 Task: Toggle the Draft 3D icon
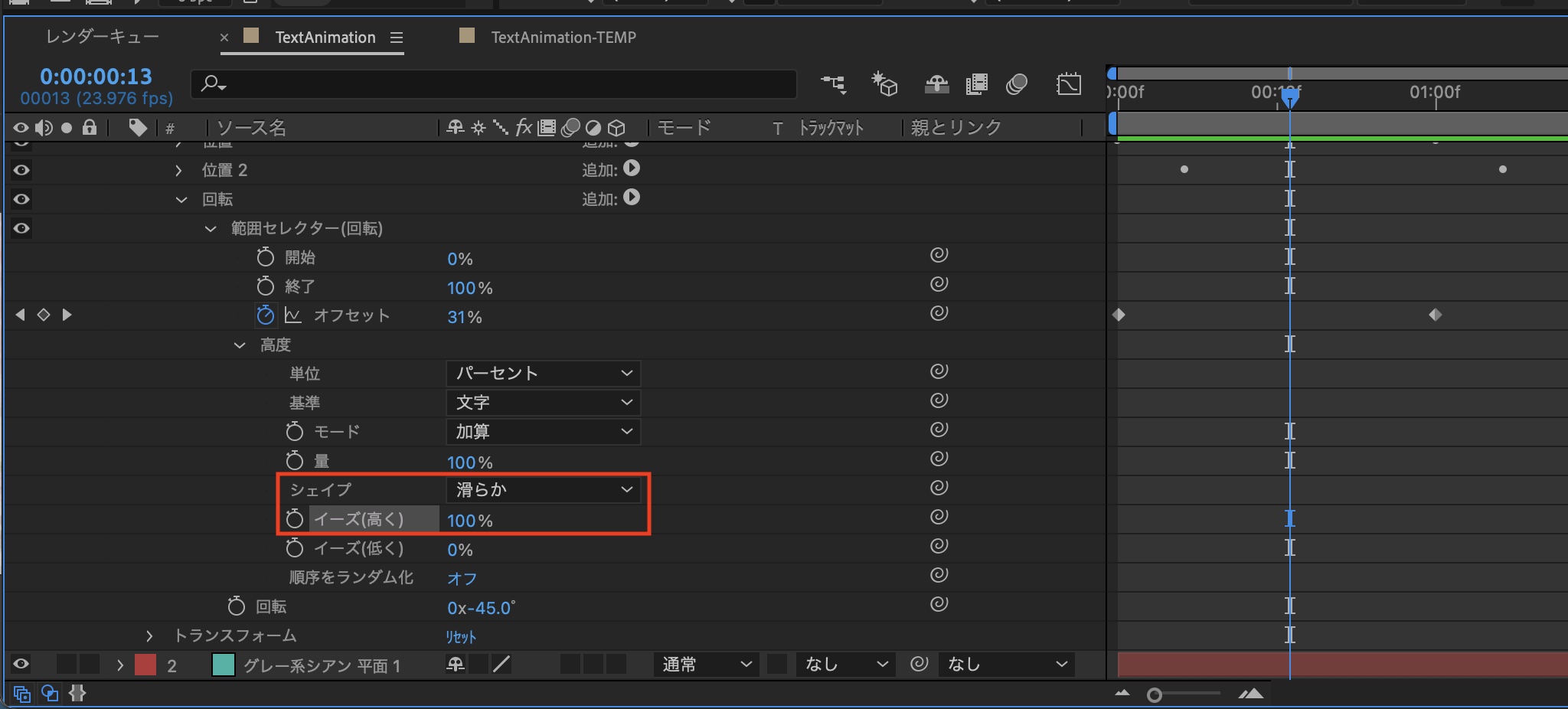pos(884,83)
